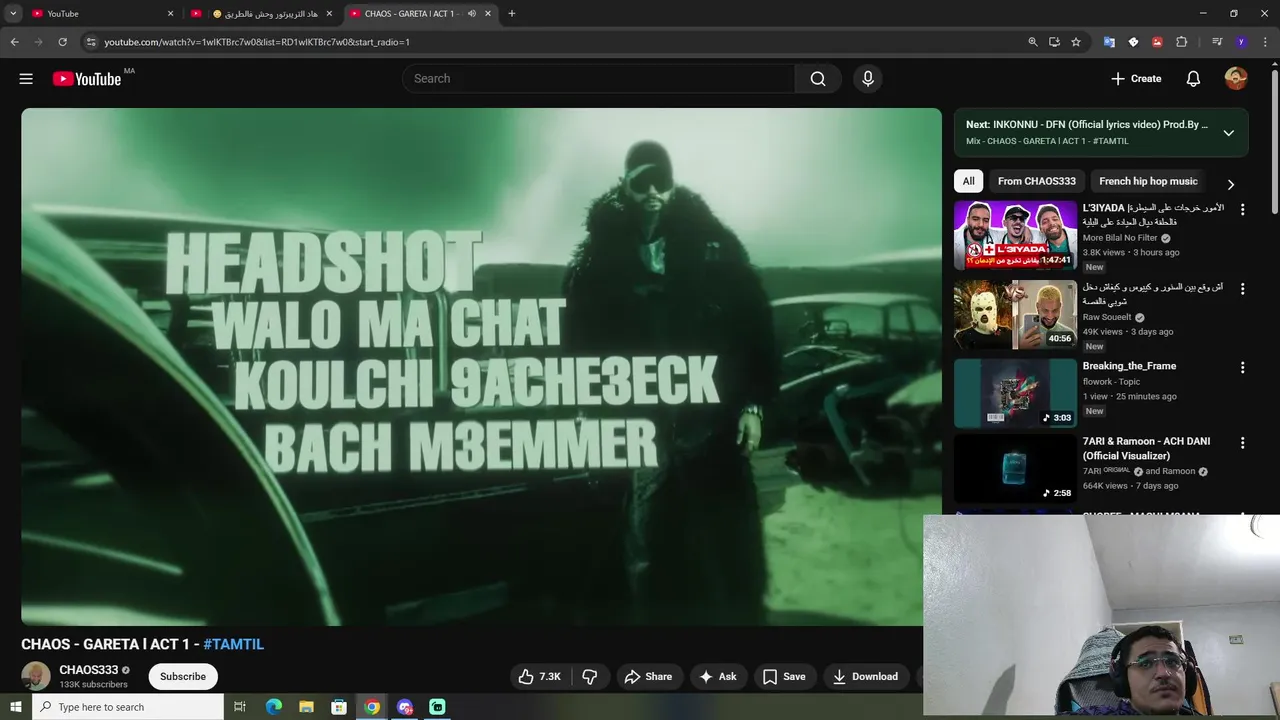Open CHAOS333 channel name link
This screenshot has height=720, width=1280.
click(88, 670)
